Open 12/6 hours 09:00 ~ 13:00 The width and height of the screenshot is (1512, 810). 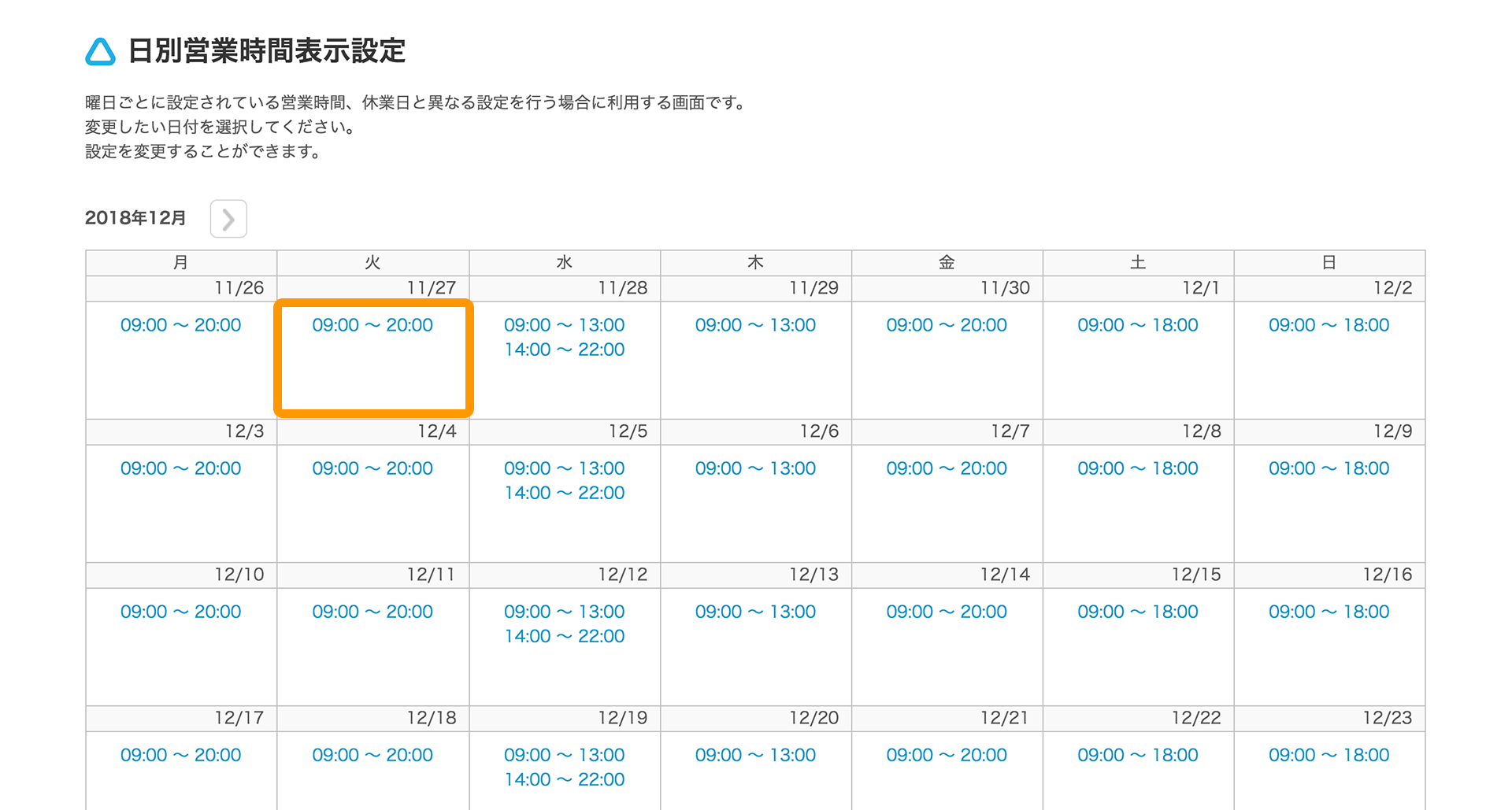click(x=755, y=468)
